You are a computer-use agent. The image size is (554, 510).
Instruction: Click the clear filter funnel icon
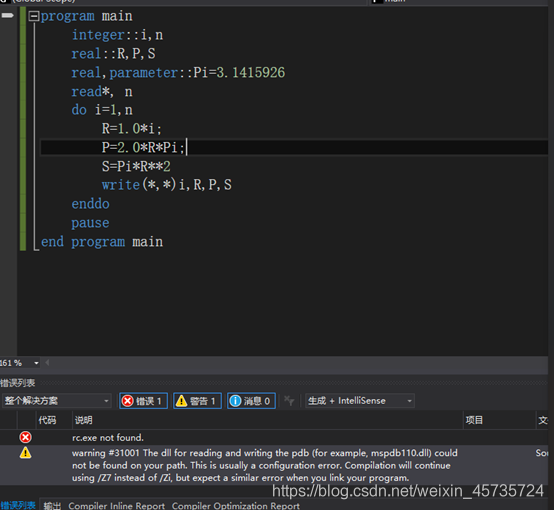coord(289,401)
